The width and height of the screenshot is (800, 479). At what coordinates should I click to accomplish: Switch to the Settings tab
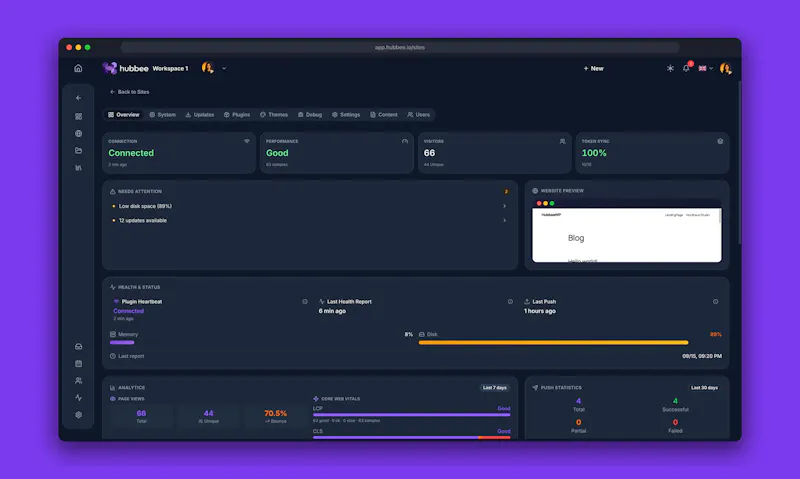point(346,115)
